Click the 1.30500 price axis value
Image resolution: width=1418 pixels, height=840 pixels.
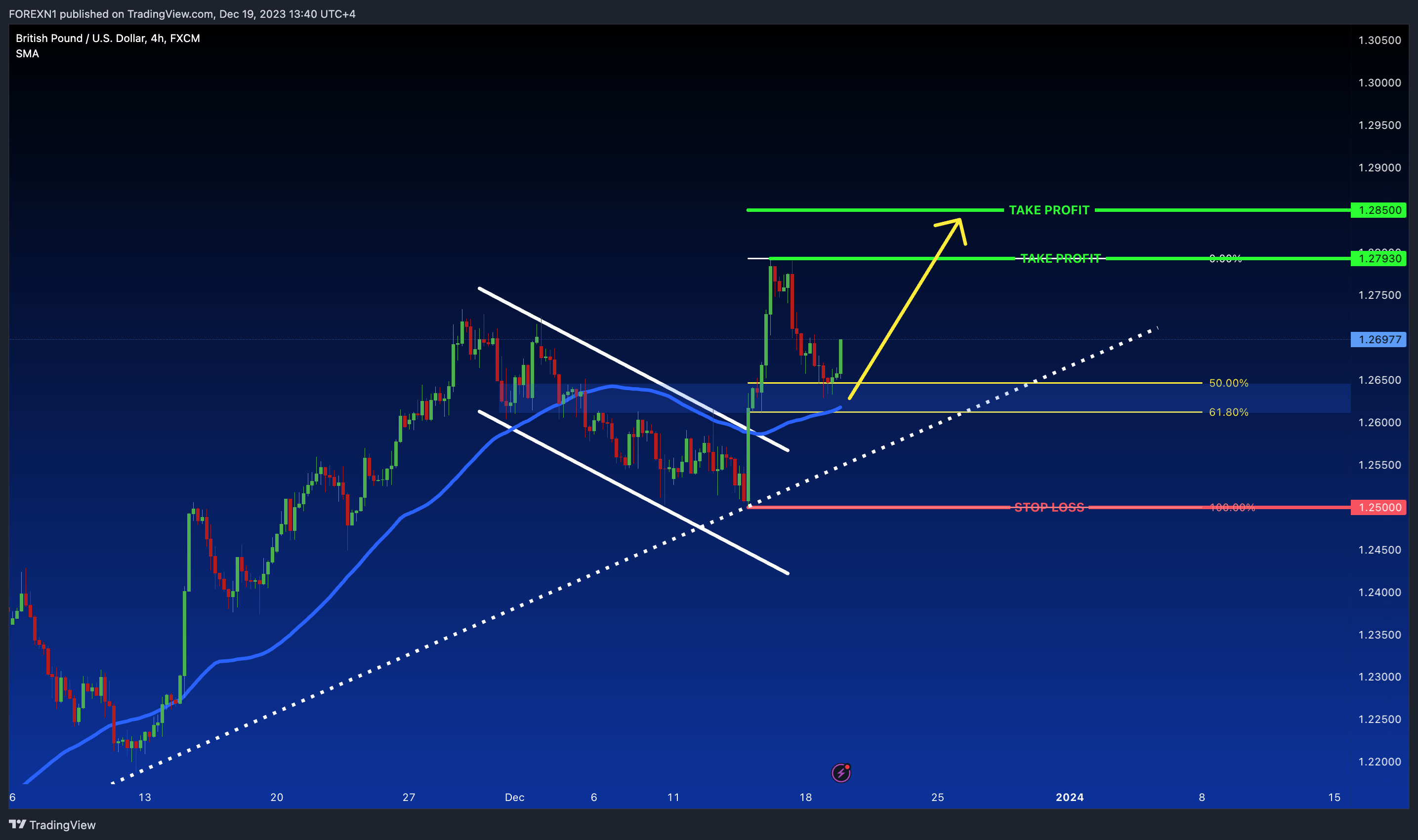[x=1379, y=40]
